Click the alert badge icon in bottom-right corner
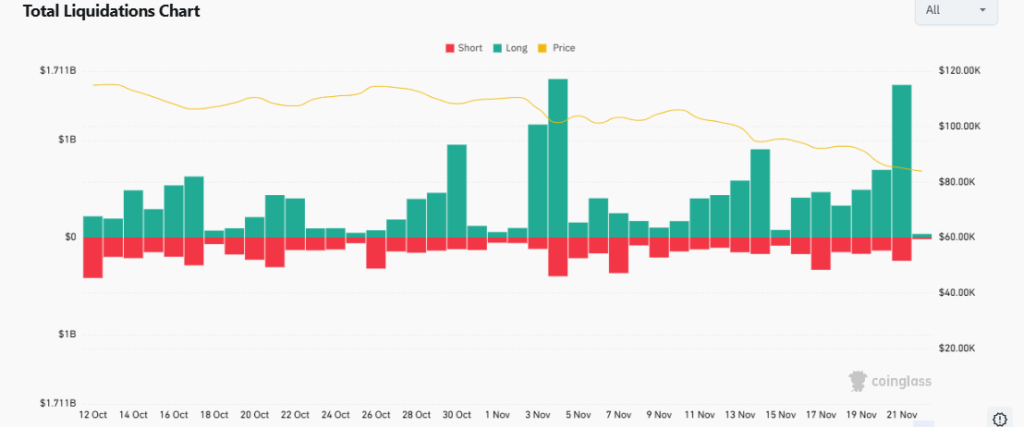1024x427 pixels. [x=1000, y=417]
